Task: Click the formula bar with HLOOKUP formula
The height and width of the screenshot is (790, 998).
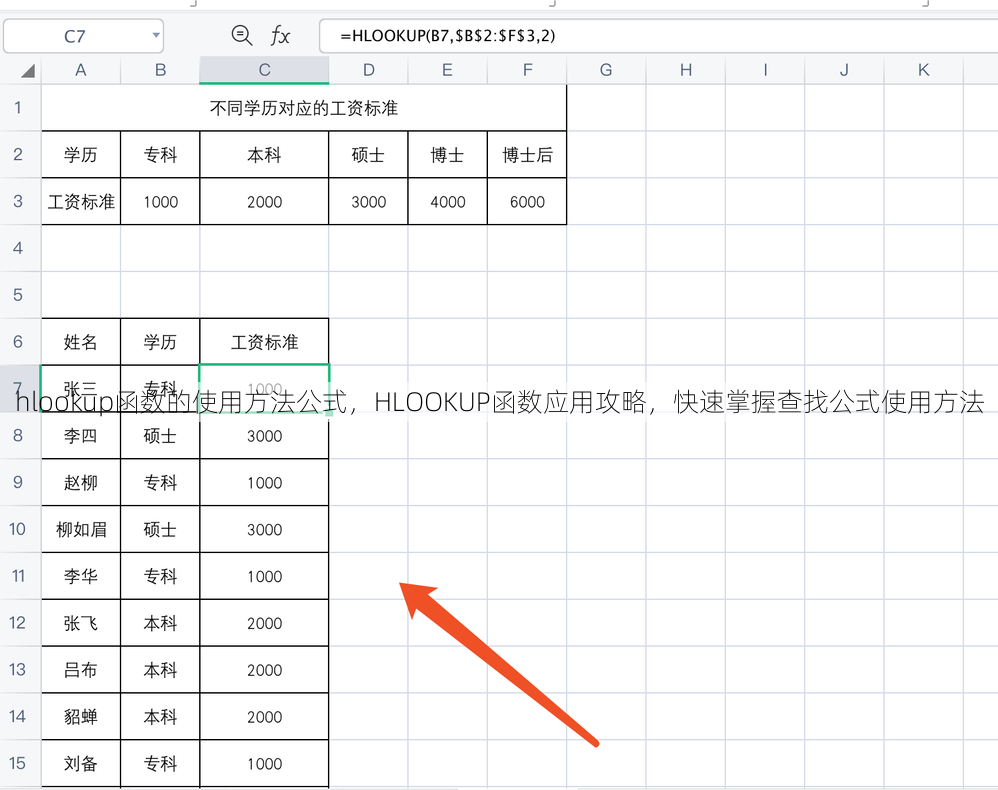Action: coord(658,36)
